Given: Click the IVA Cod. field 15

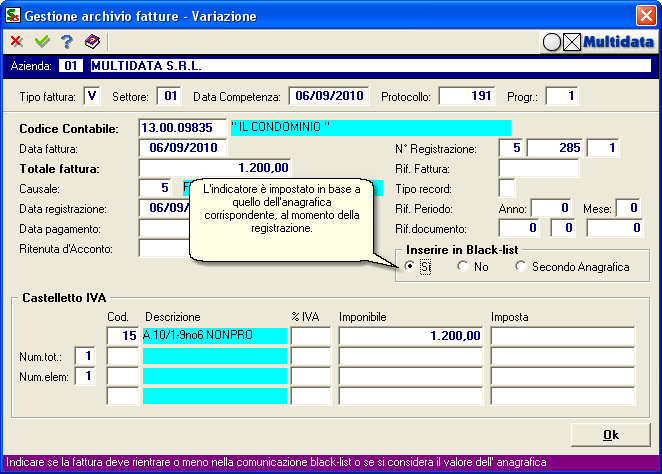Looking at the screenshot, I should (x=123, y=336).
